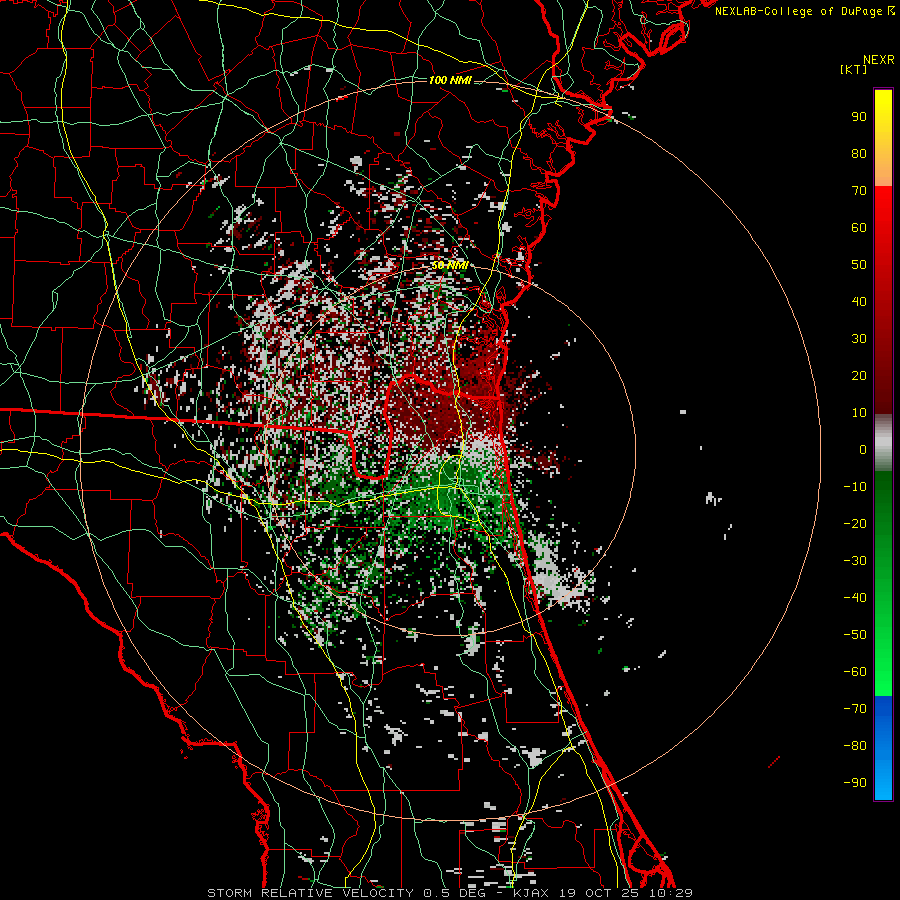The image size is (900, 900).
Task: Click the 30 value on the velocity scale
Action: click(859, 339)
